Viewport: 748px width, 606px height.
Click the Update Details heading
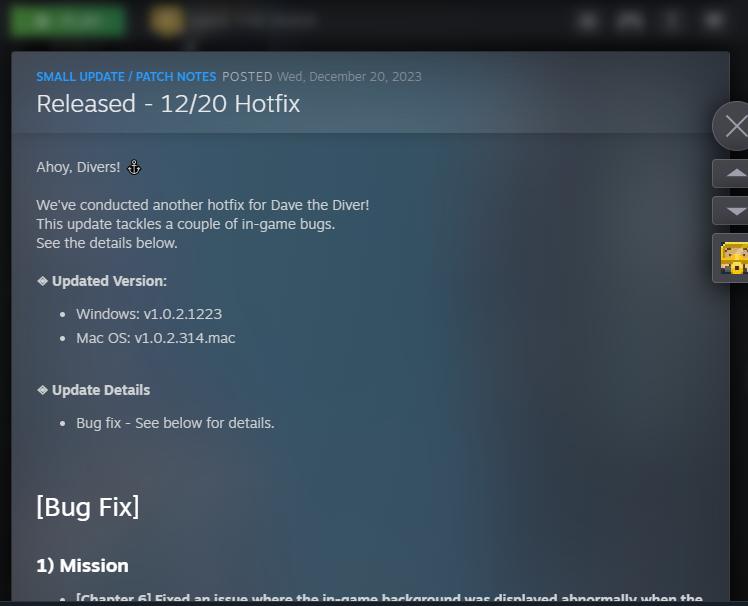(x=101, y=390)
